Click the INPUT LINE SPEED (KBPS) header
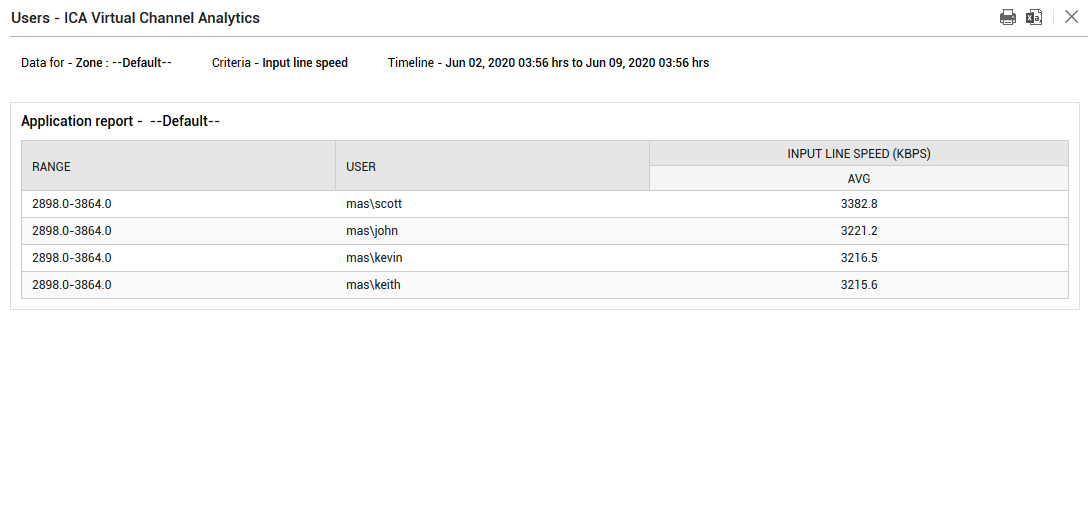The image size is (1088, 523). point(858,154)
